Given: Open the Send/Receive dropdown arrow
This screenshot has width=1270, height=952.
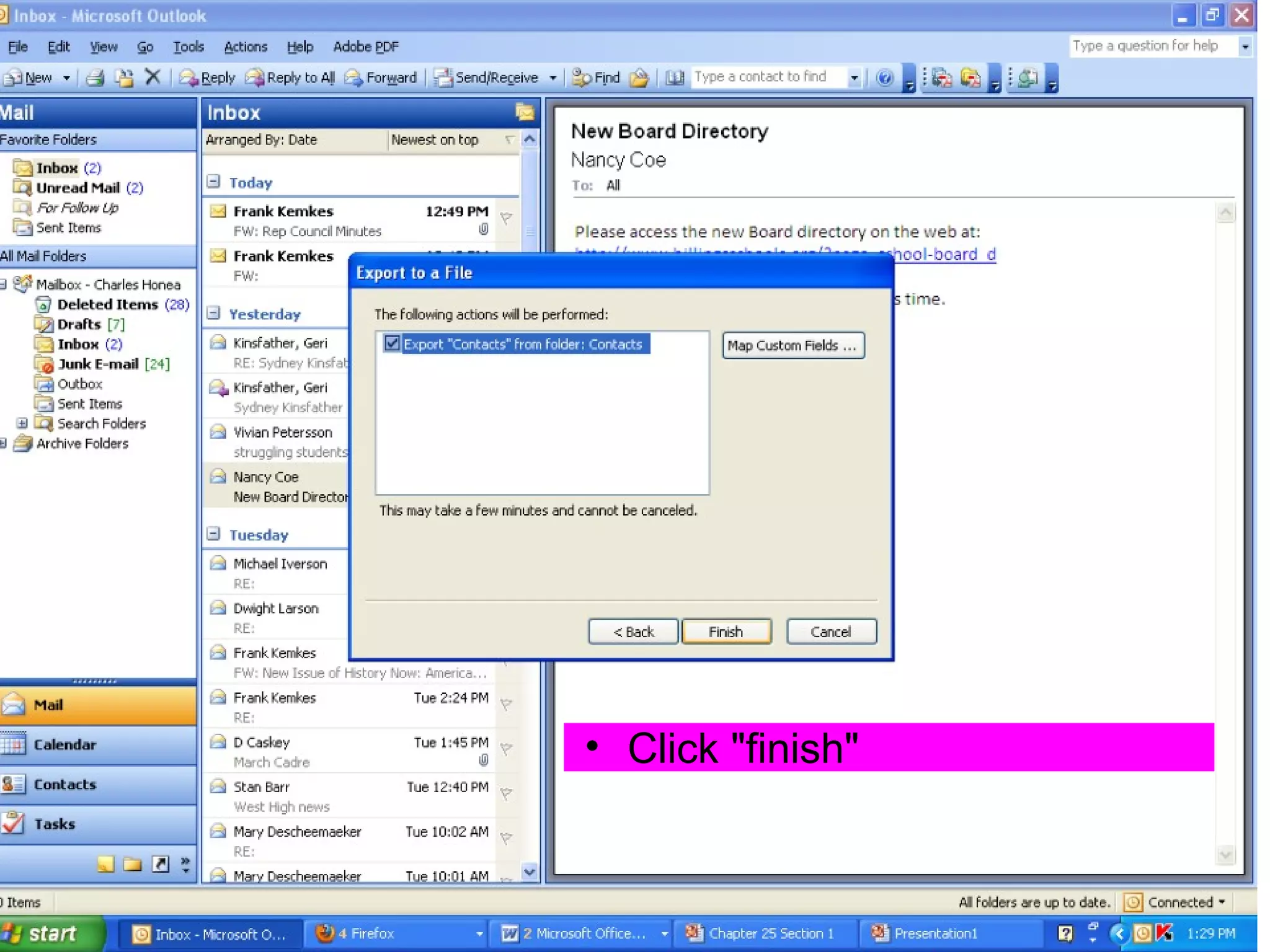Looking at the screenshot, I should [x=553, y=78].
